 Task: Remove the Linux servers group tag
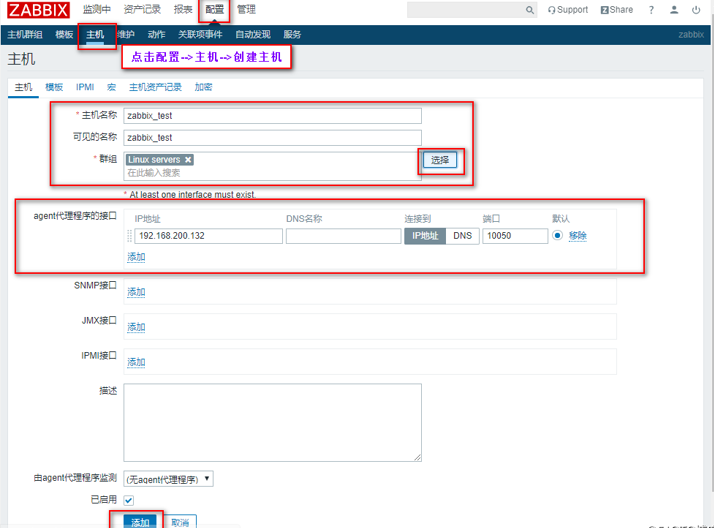188,160
